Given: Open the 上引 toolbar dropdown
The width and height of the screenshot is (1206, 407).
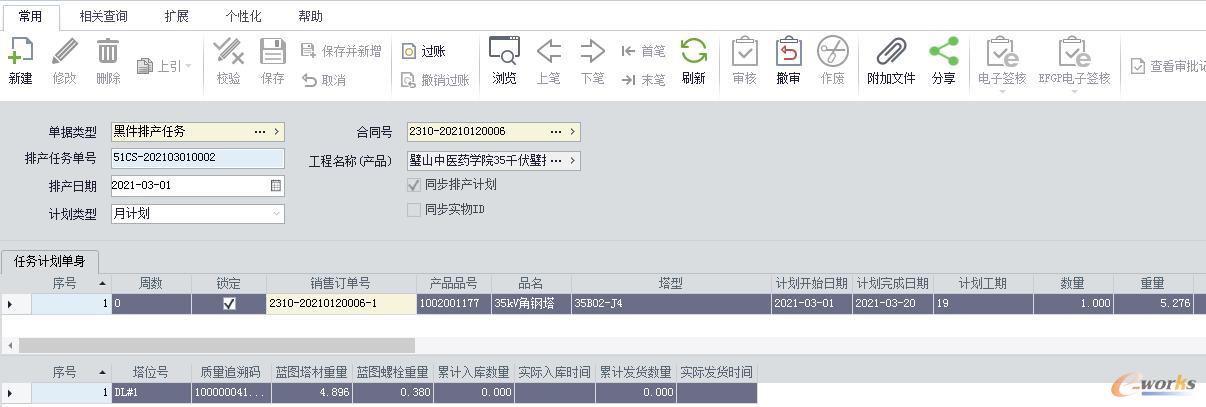Looking at the screenshot, I should pos(165,66).
